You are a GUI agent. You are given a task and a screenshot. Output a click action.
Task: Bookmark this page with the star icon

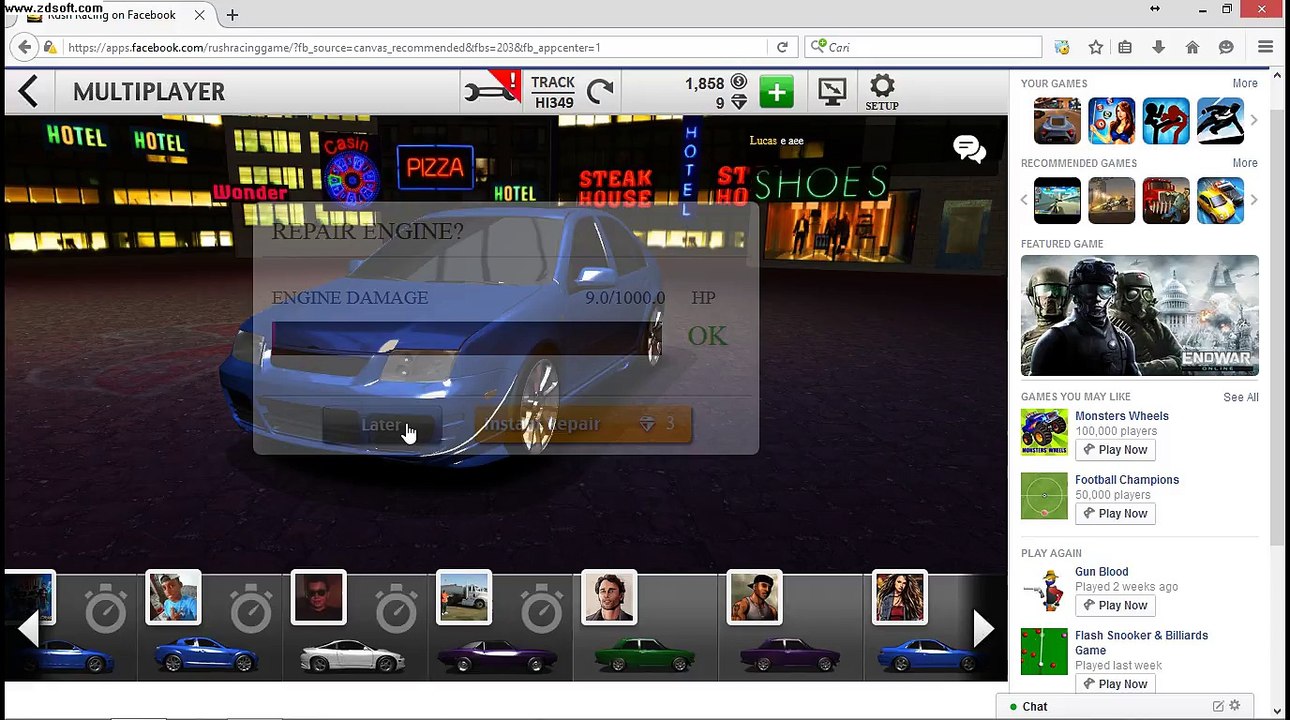pyautogui.click(x=1096, y=47)
